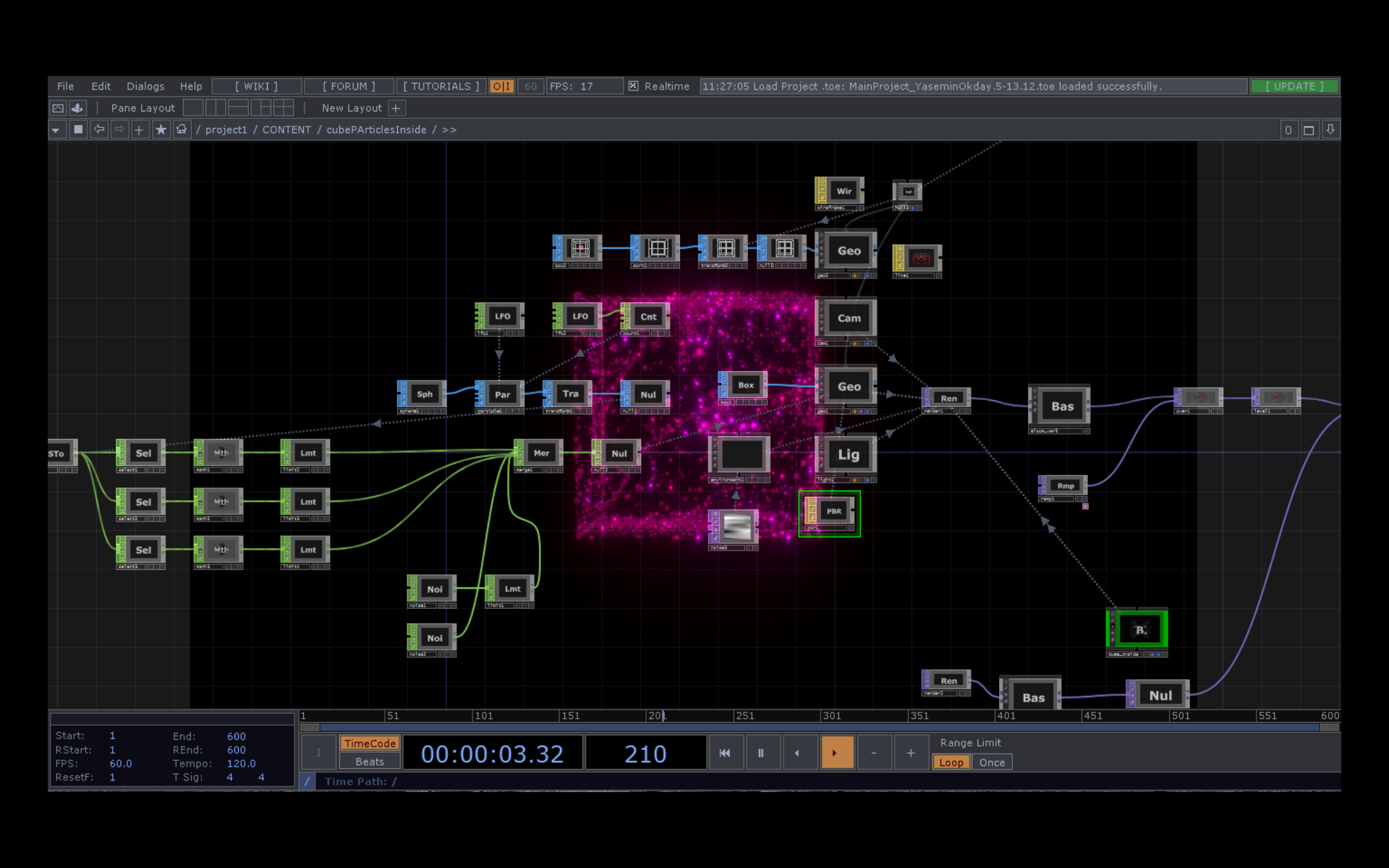Click the bookmark star icon
This screenshot has height=868, width=1389.
161,129
